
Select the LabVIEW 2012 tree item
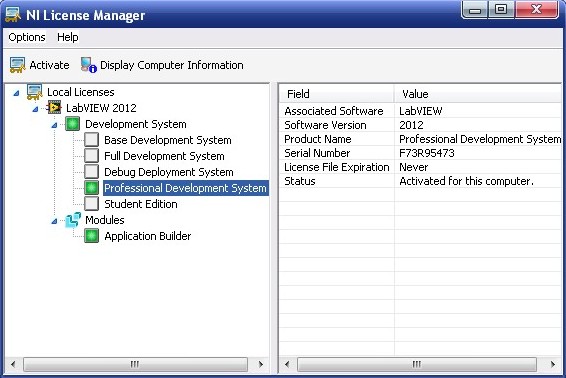tap(101, 108)
